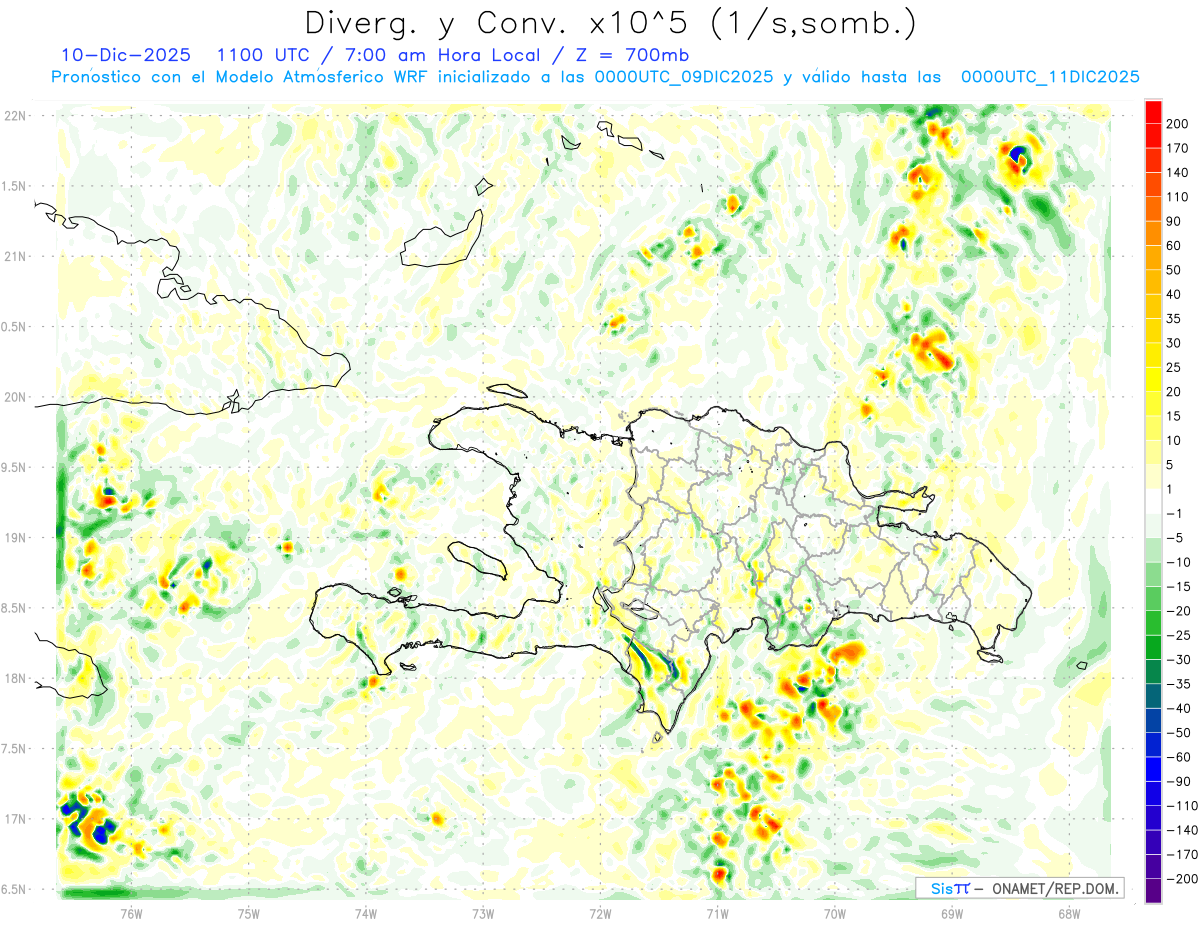Click the '74W' longitude label
This screenshot has height=927, width=1200.
pyautogui.click(x=366, y=912)
